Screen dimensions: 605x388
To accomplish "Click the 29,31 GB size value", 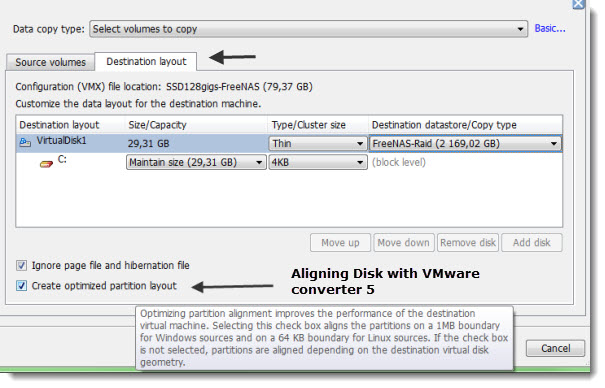I will [149, 143].
